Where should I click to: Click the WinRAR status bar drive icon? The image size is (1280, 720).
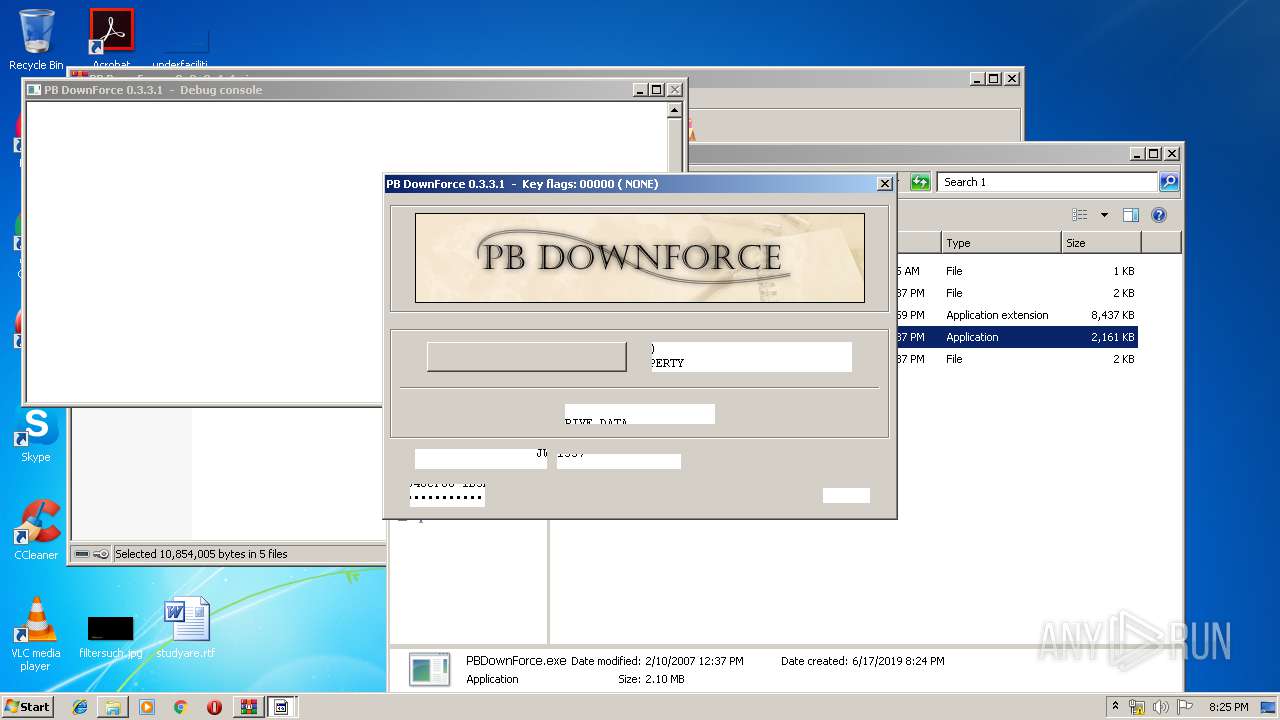tap(82, 554)
